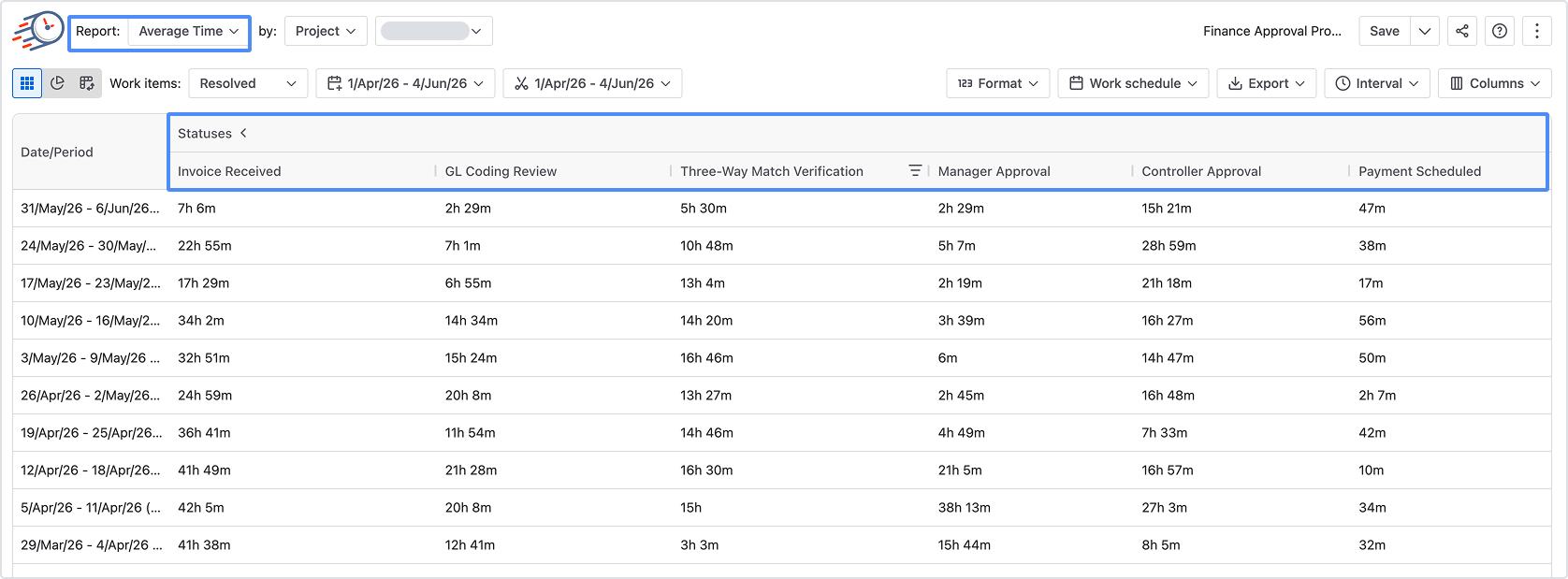Open the calendar date range picker
1568x579 pixels.
405,83
